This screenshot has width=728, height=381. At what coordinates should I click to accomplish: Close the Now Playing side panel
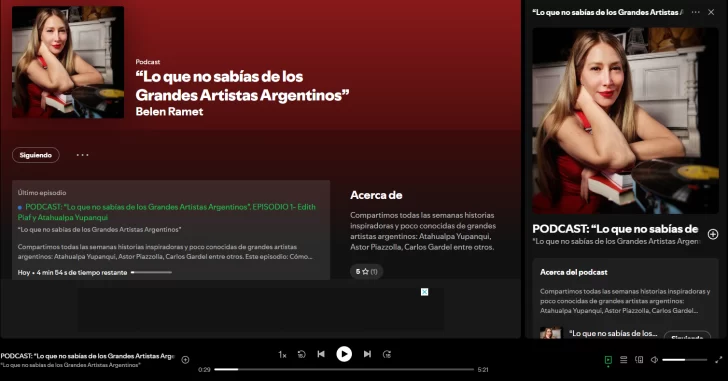click(x=711, y=13)
